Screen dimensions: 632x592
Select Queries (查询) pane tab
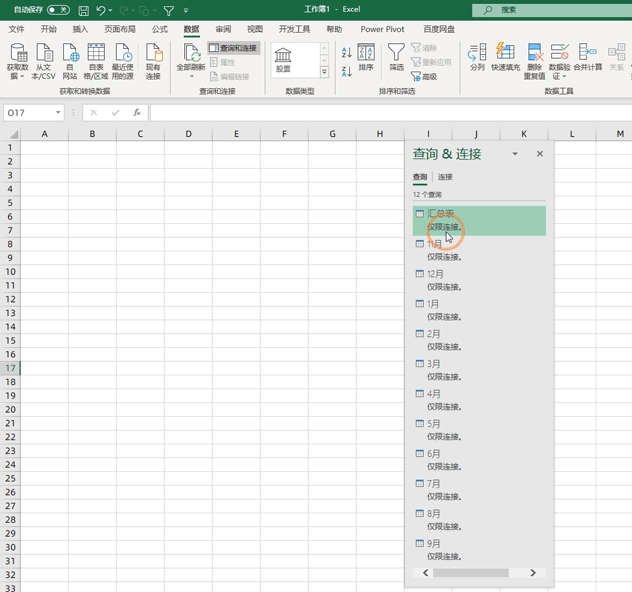coord(420,177)
